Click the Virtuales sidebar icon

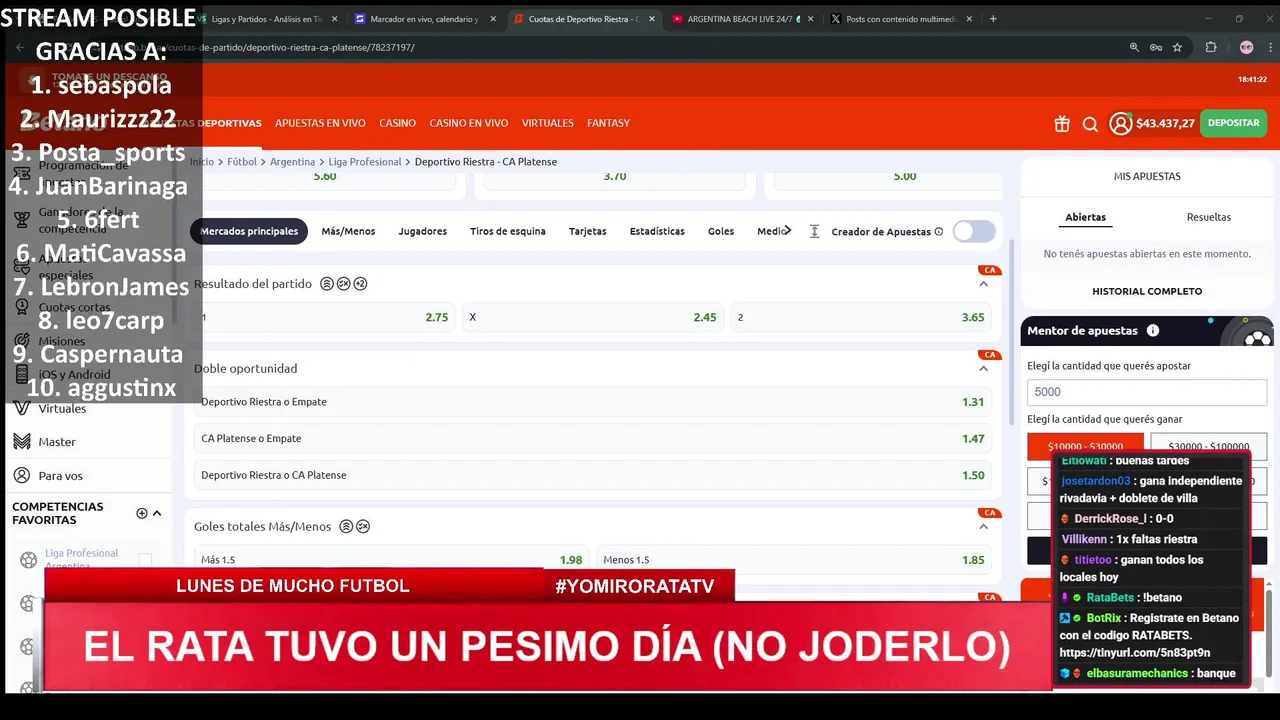click(x=21, y=408)
